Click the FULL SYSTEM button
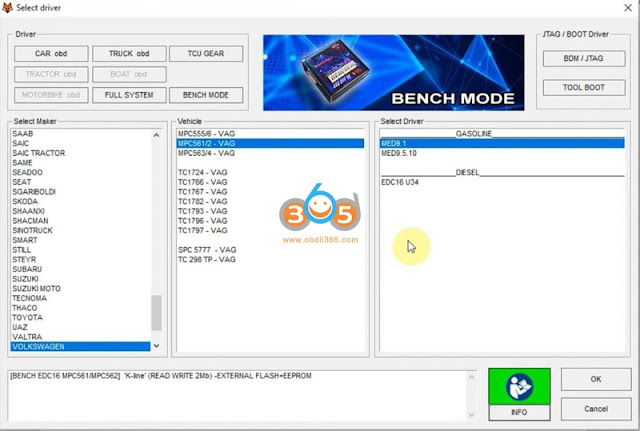This screenshot has width=640, height=431. [x=129, y=95]
